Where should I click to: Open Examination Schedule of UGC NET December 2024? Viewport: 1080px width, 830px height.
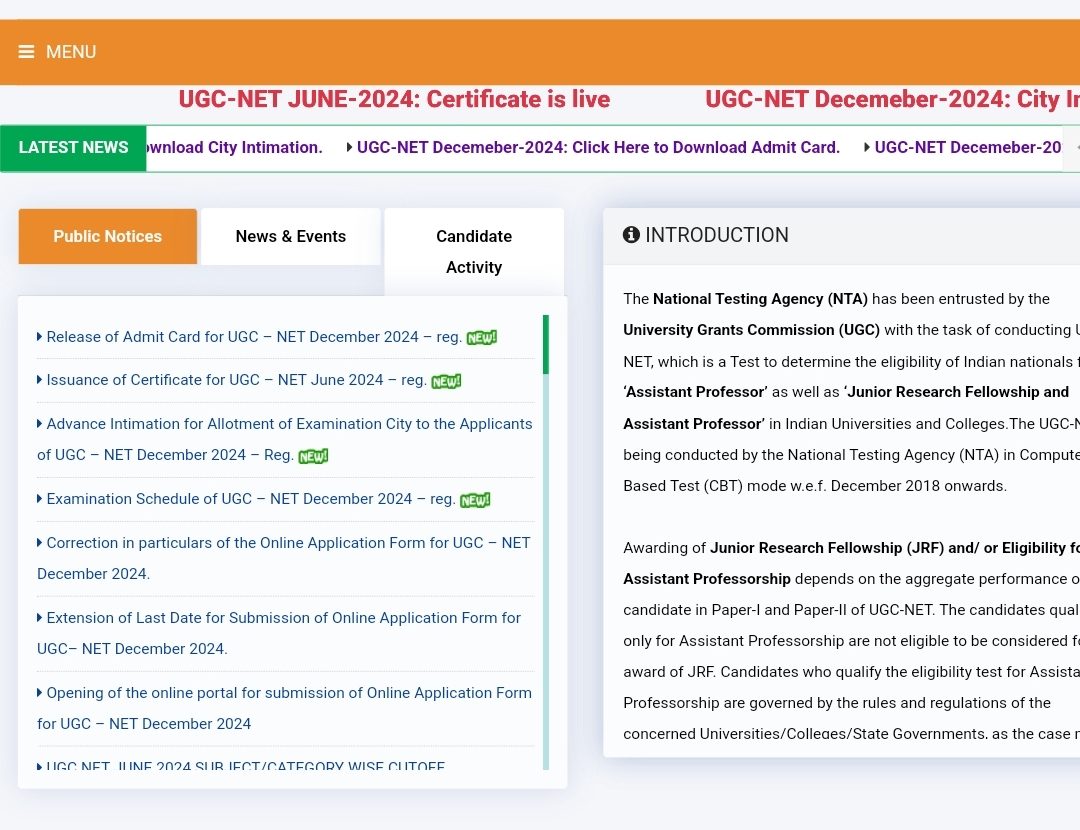click(251, 499)
